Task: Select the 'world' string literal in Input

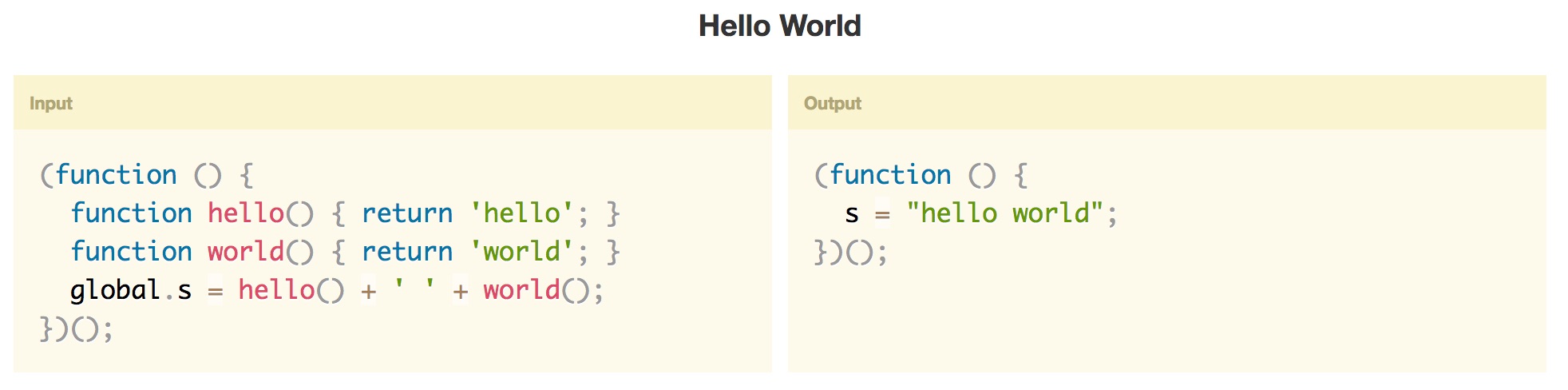Action: tap(521, 252)
